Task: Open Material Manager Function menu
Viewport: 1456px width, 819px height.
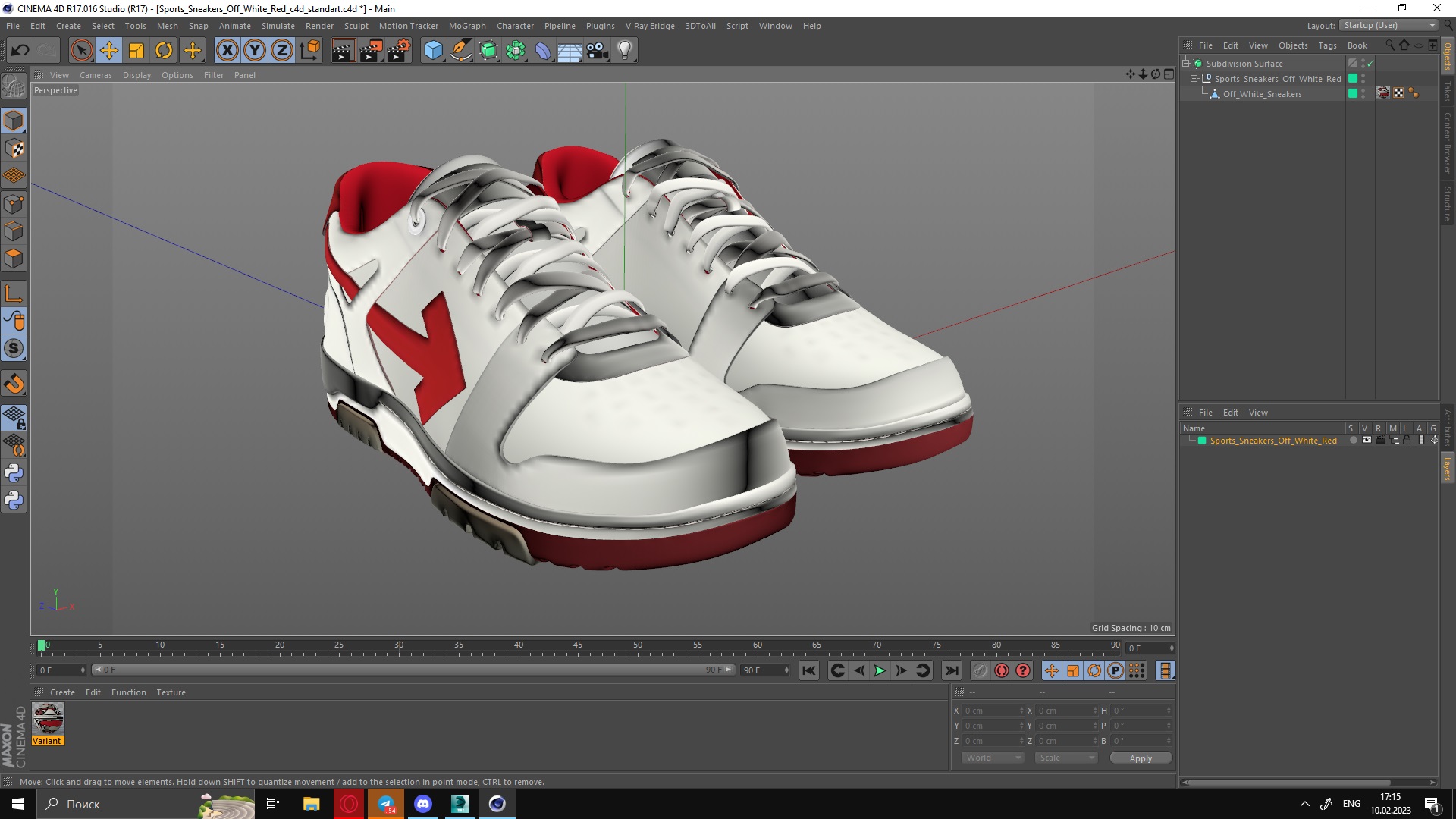Action: [x=128, y=692]
